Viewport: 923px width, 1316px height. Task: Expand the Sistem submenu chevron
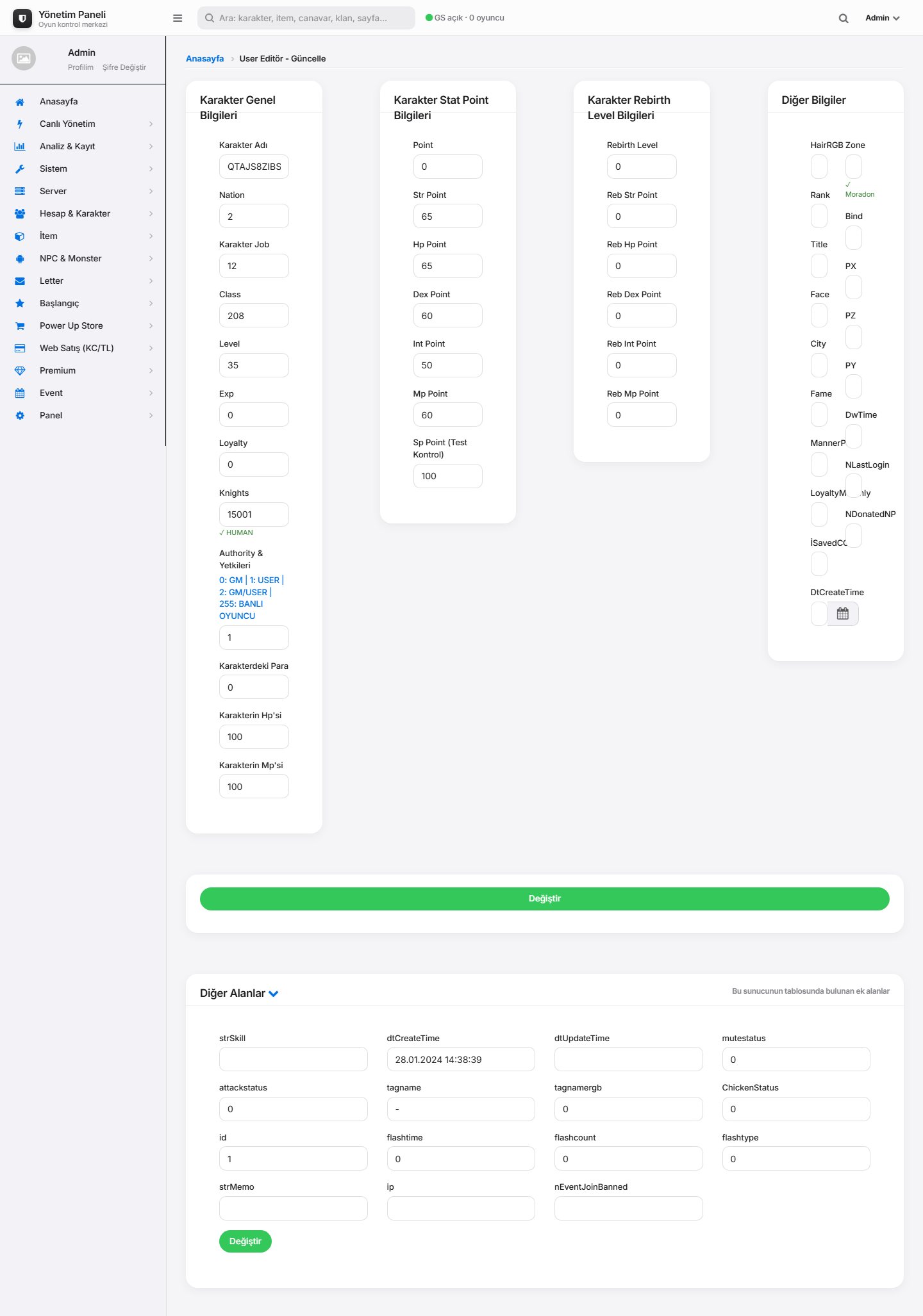click(151, 169)
